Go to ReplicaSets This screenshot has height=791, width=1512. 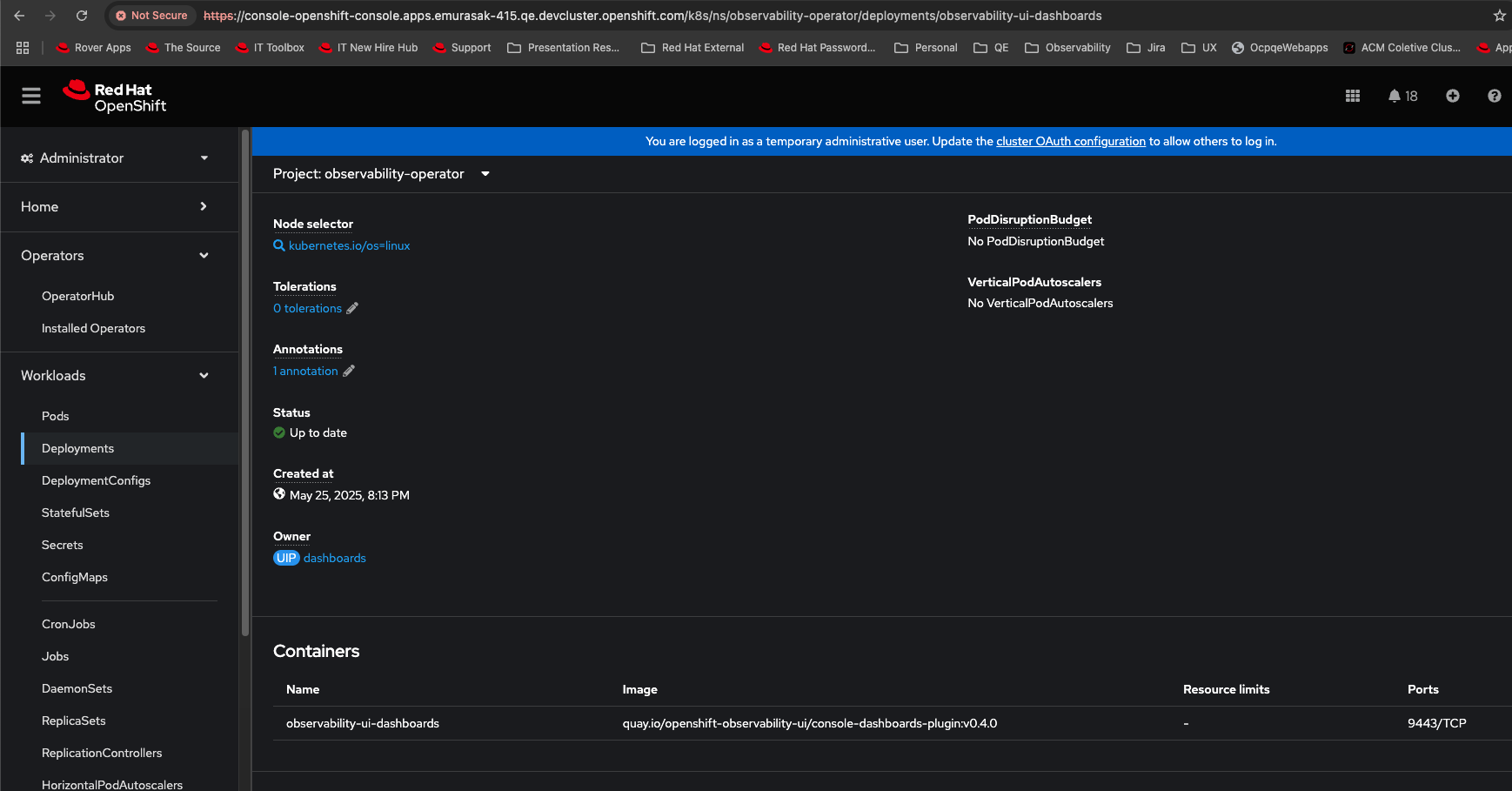pos(74,721)
